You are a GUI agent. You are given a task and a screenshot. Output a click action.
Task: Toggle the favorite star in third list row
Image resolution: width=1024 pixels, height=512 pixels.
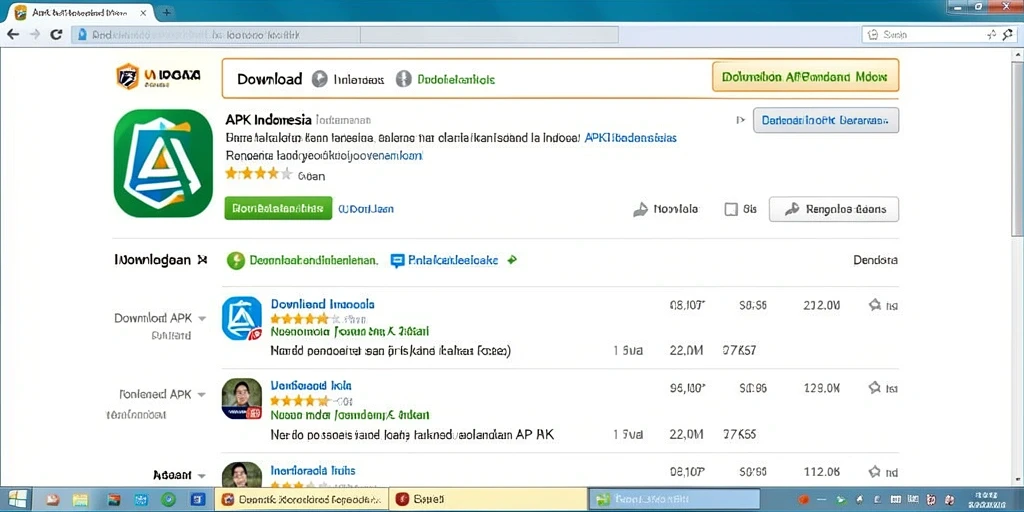(874, 471)
